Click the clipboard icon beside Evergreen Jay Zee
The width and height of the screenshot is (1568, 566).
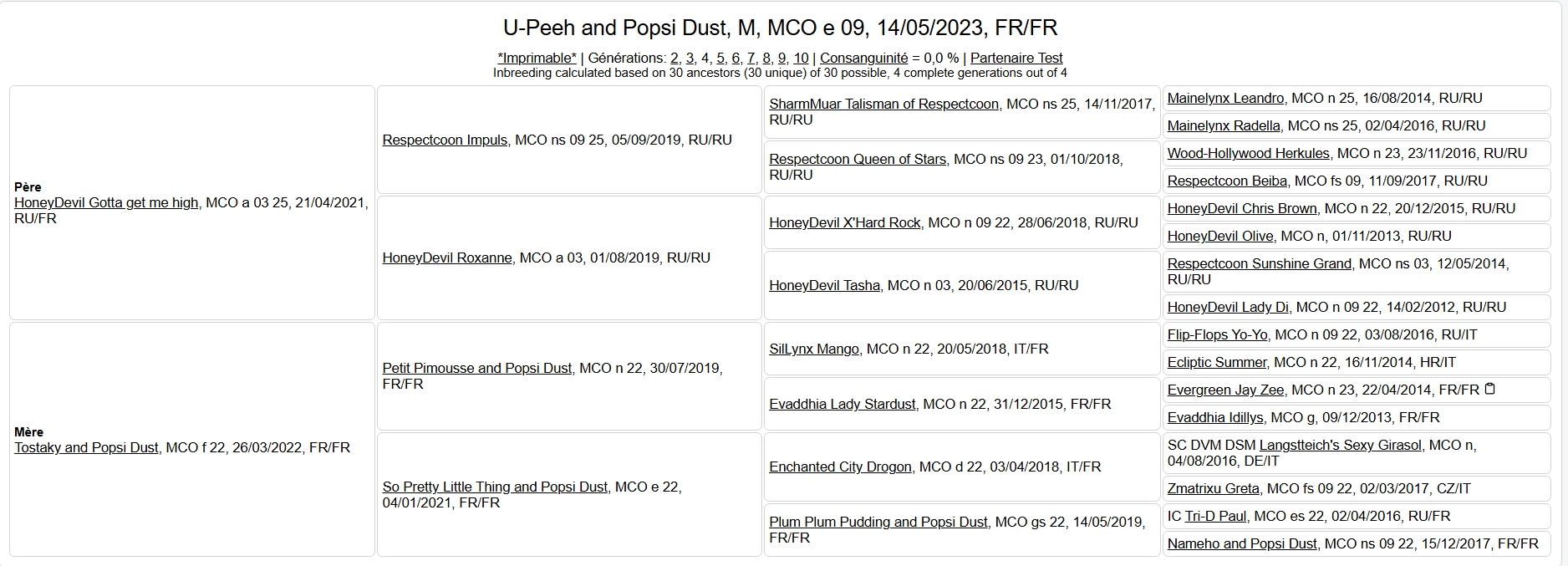pyautogui.click(x=1489, y=390)
